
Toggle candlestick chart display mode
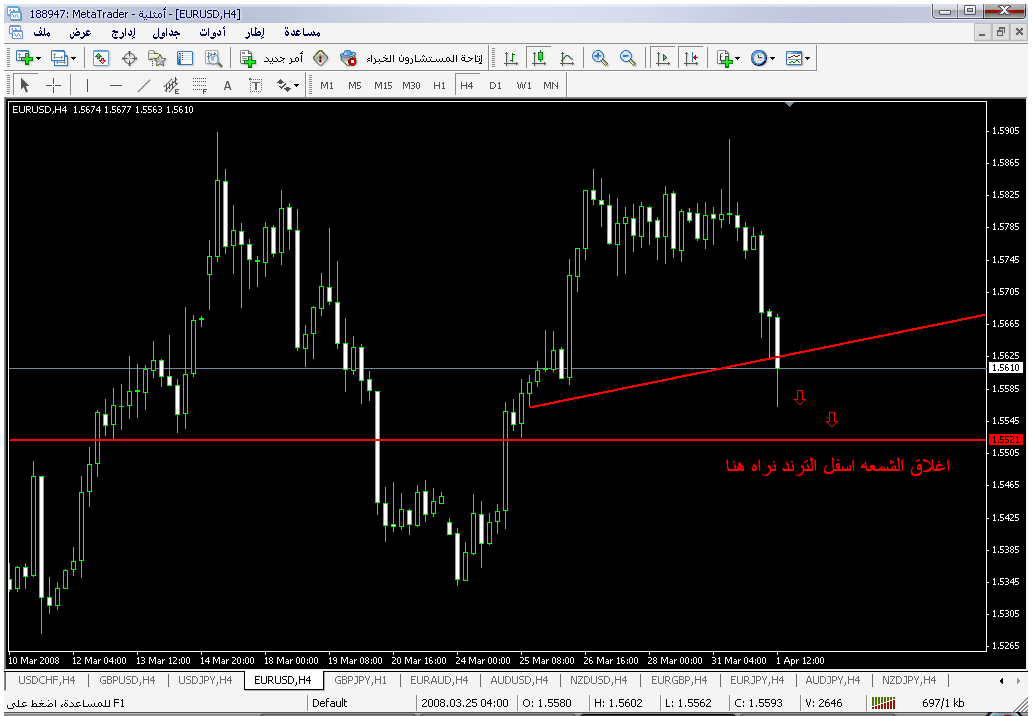tap(539, 58)
